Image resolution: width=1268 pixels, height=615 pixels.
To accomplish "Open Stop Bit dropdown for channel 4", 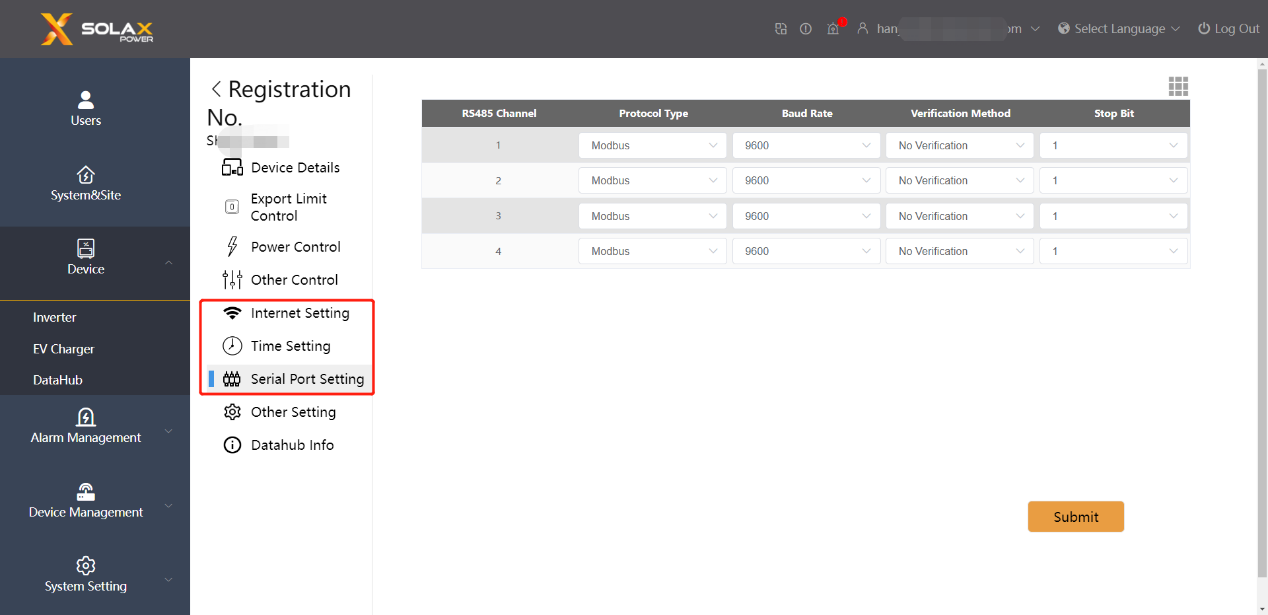I will coord(1113,252).
